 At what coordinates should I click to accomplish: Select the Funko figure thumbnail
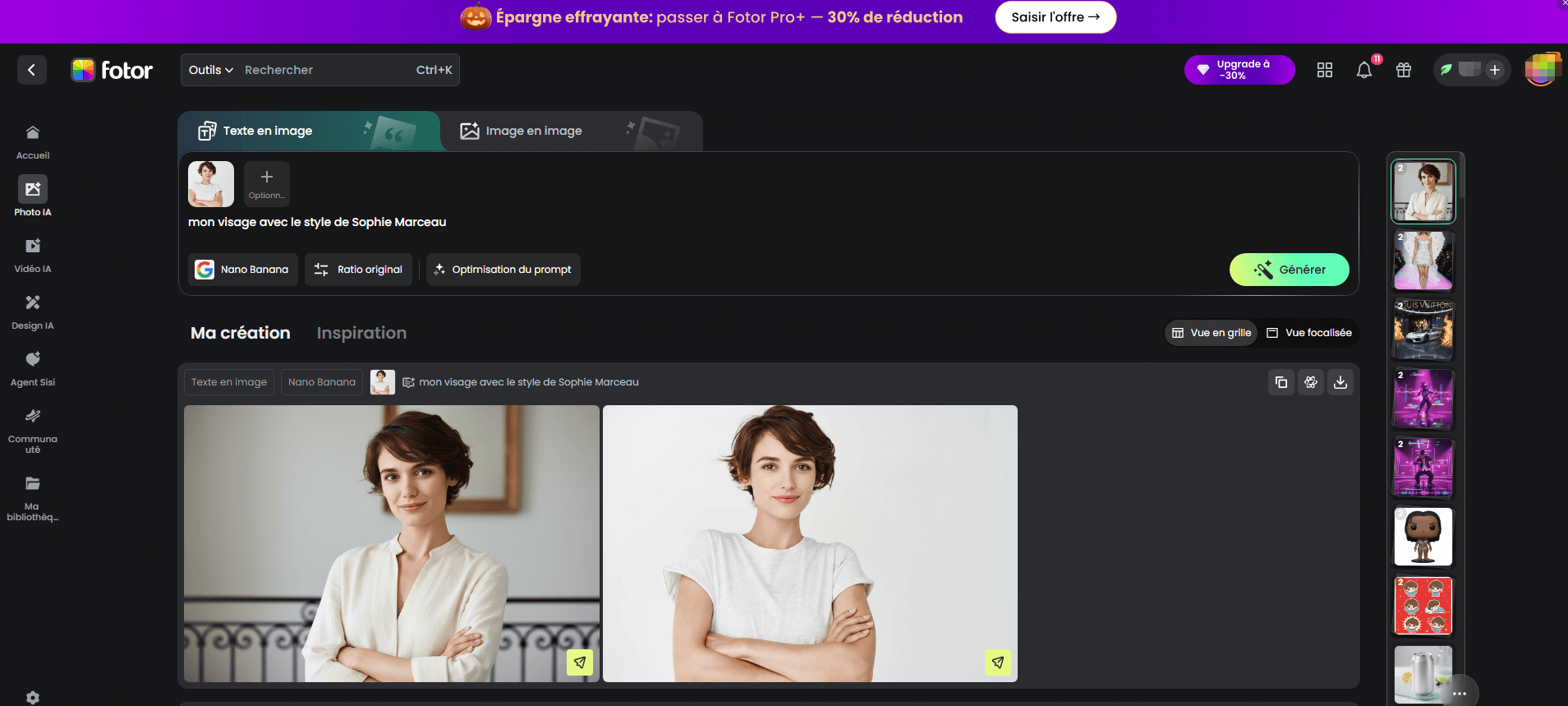(1423, 537)
